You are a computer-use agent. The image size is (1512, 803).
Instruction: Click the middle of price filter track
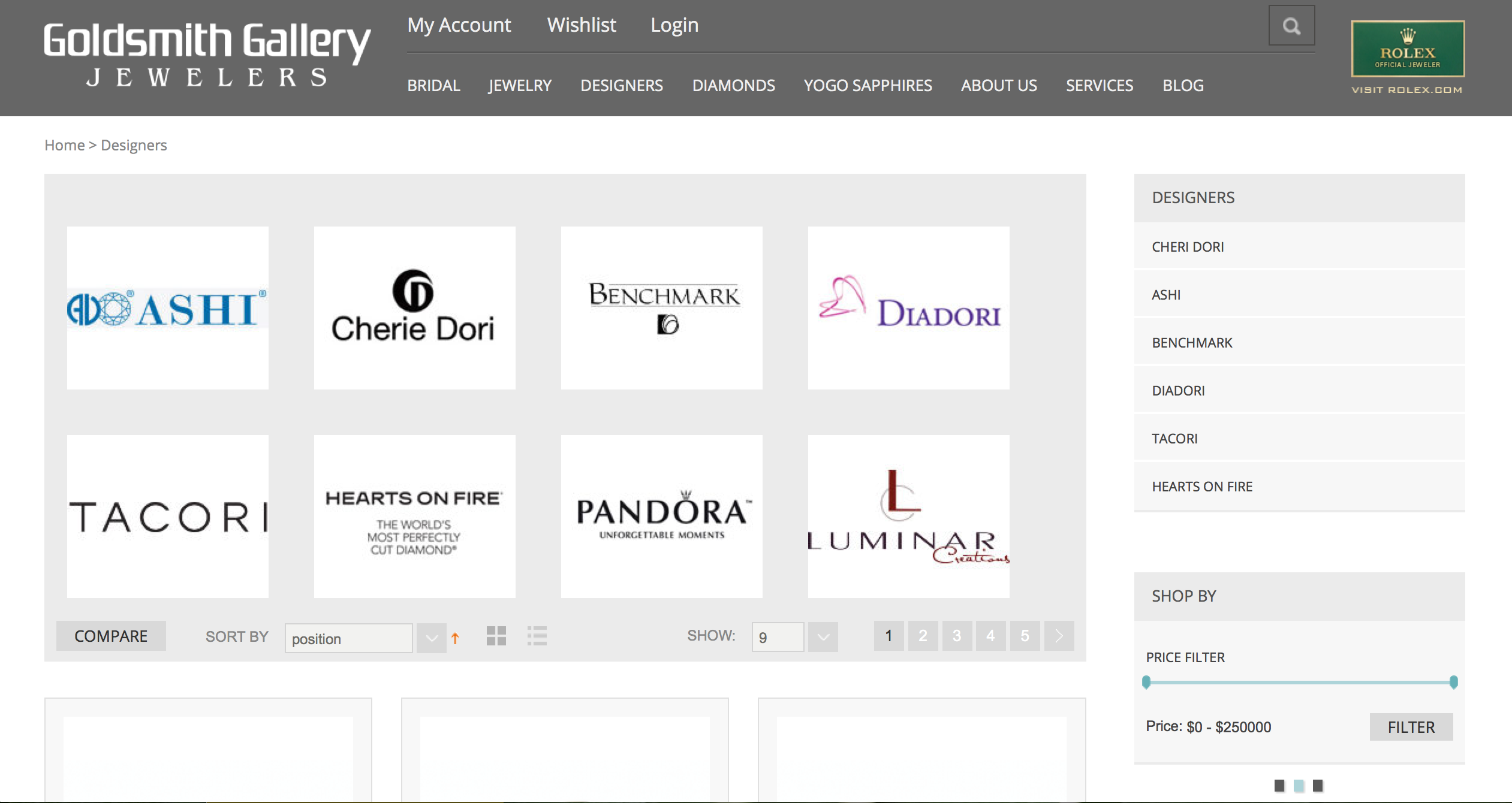pos(1300,682)
